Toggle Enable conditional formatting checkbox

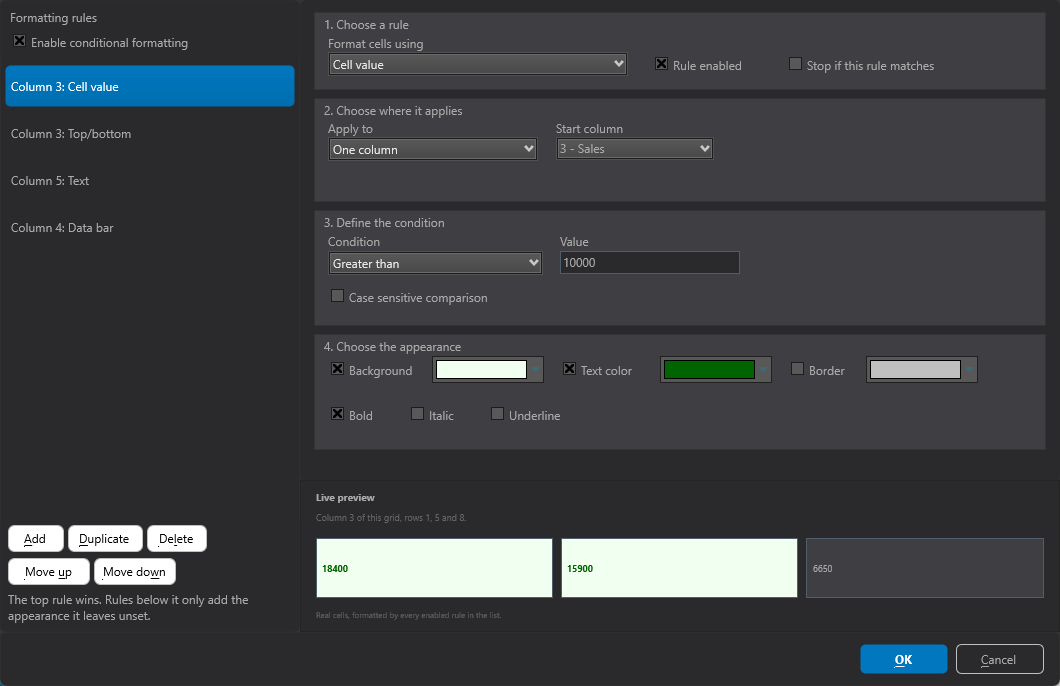pyautogui.click(x=20, y=41)
